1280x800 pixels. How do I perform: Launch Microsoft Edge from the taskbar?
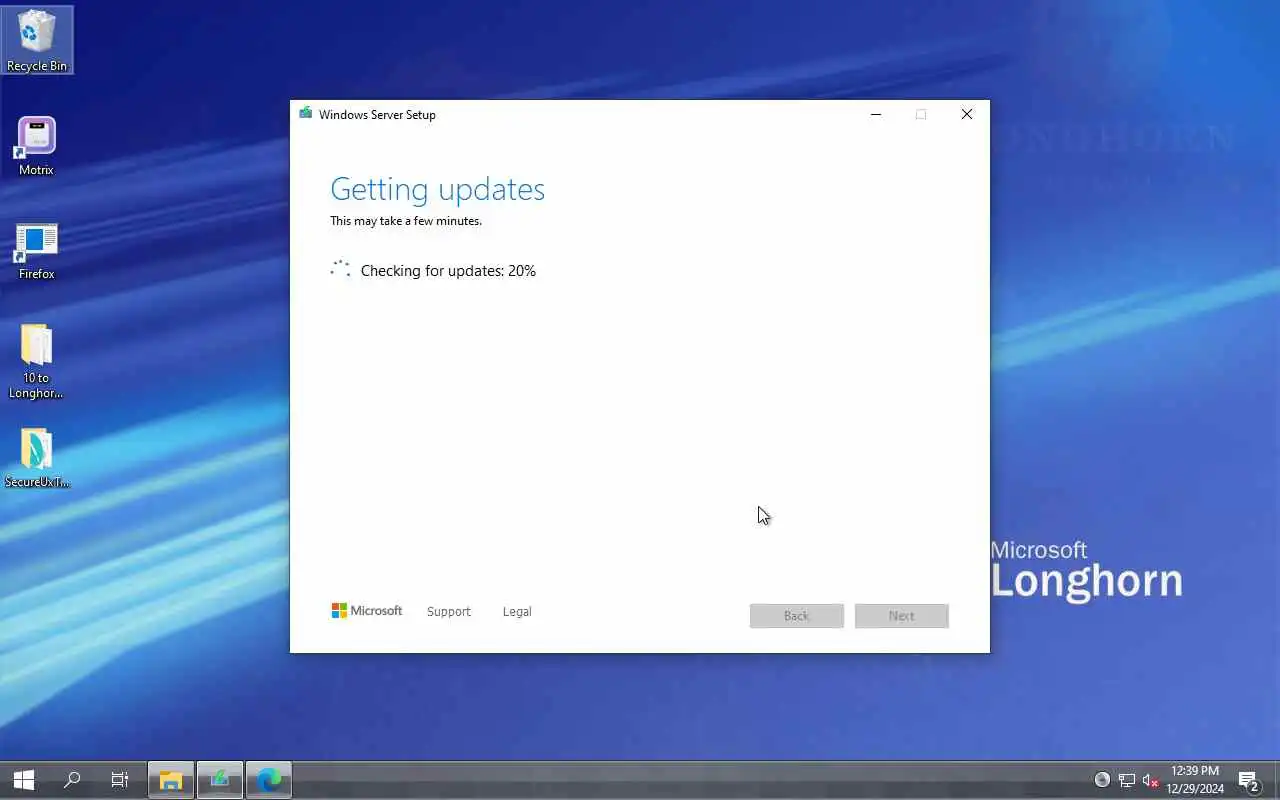click(x=269, y=780)
